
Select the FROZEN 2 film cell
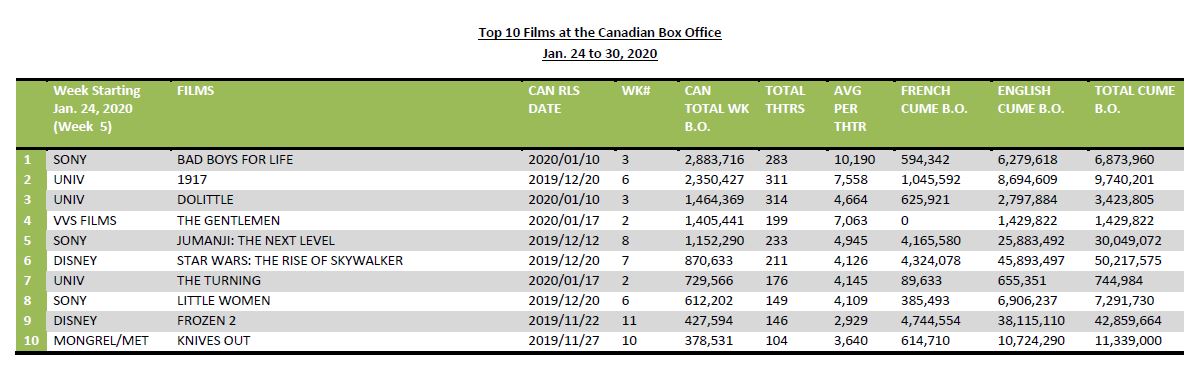point(206,320)
